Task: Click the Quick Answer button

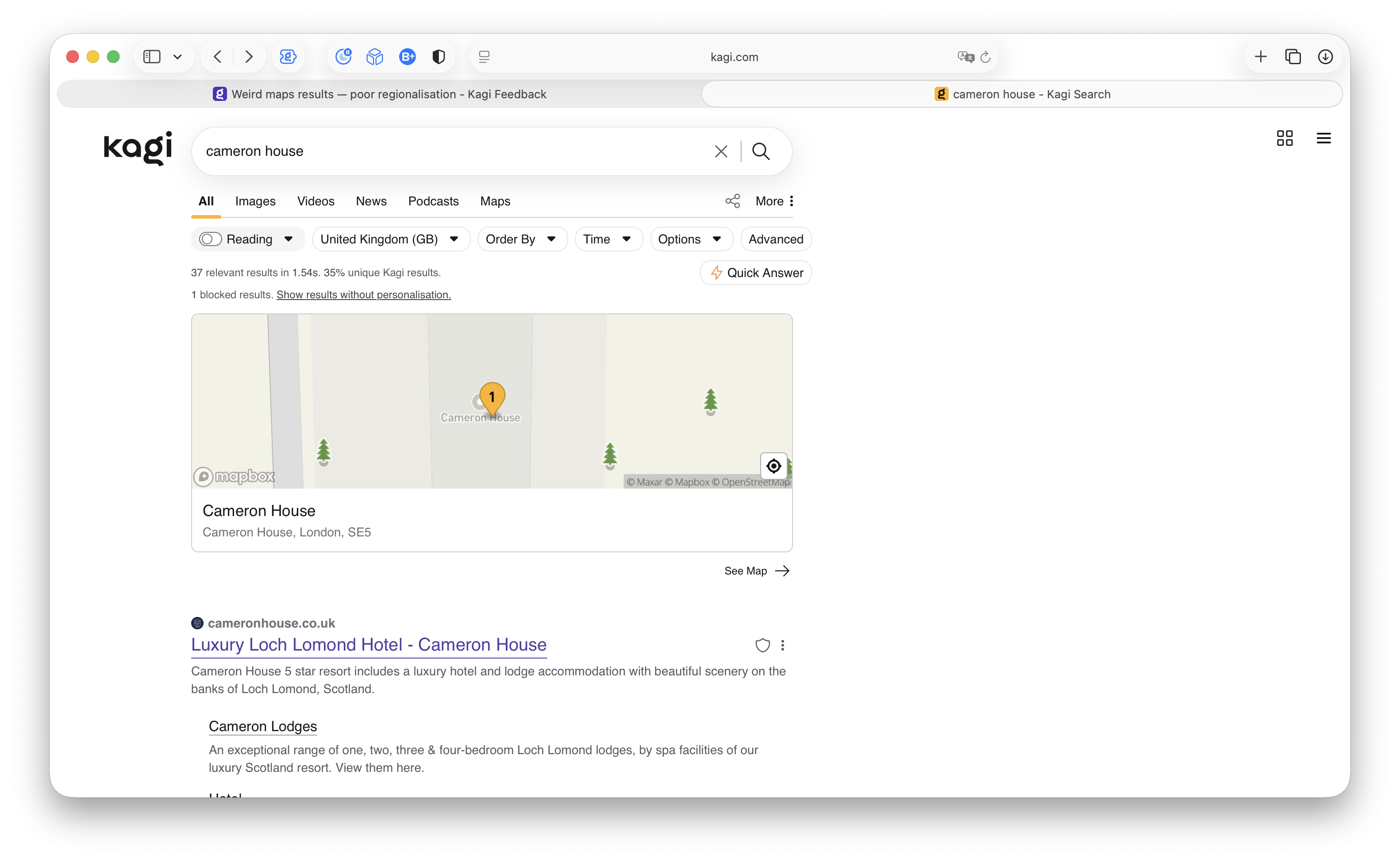Action: click(755, 273)
